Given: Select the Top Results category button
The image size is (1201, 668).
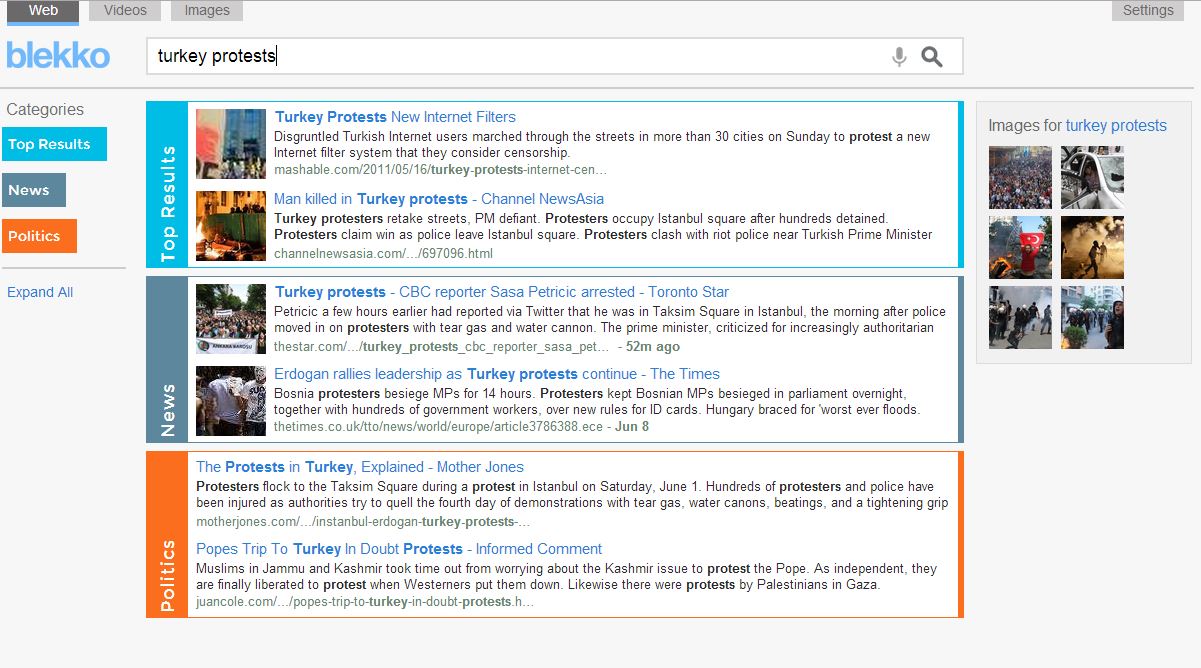Looking at the screenshot, I should 54,144.
